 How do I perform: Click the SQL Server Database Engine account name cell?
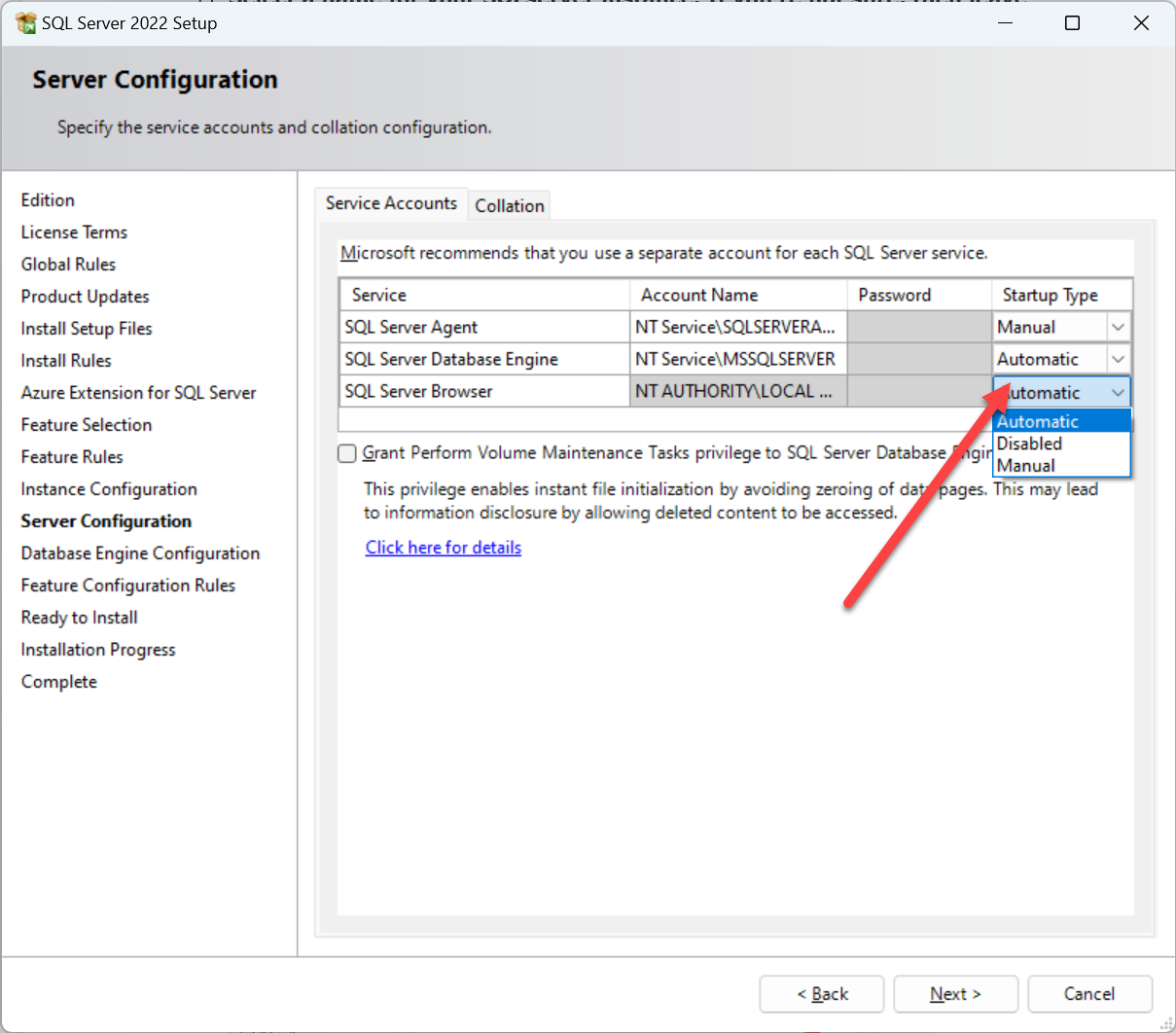[738, 359]
